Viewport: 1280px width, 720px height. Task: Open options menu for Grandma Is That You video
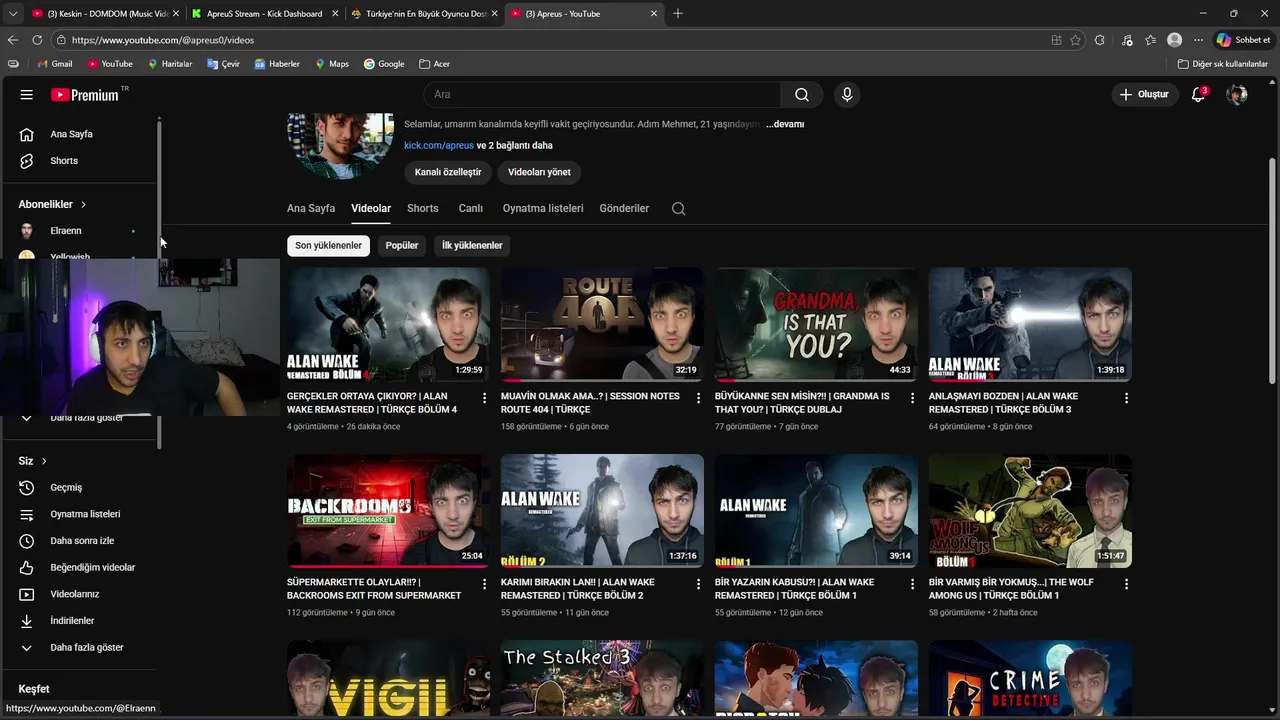[912, 398]
